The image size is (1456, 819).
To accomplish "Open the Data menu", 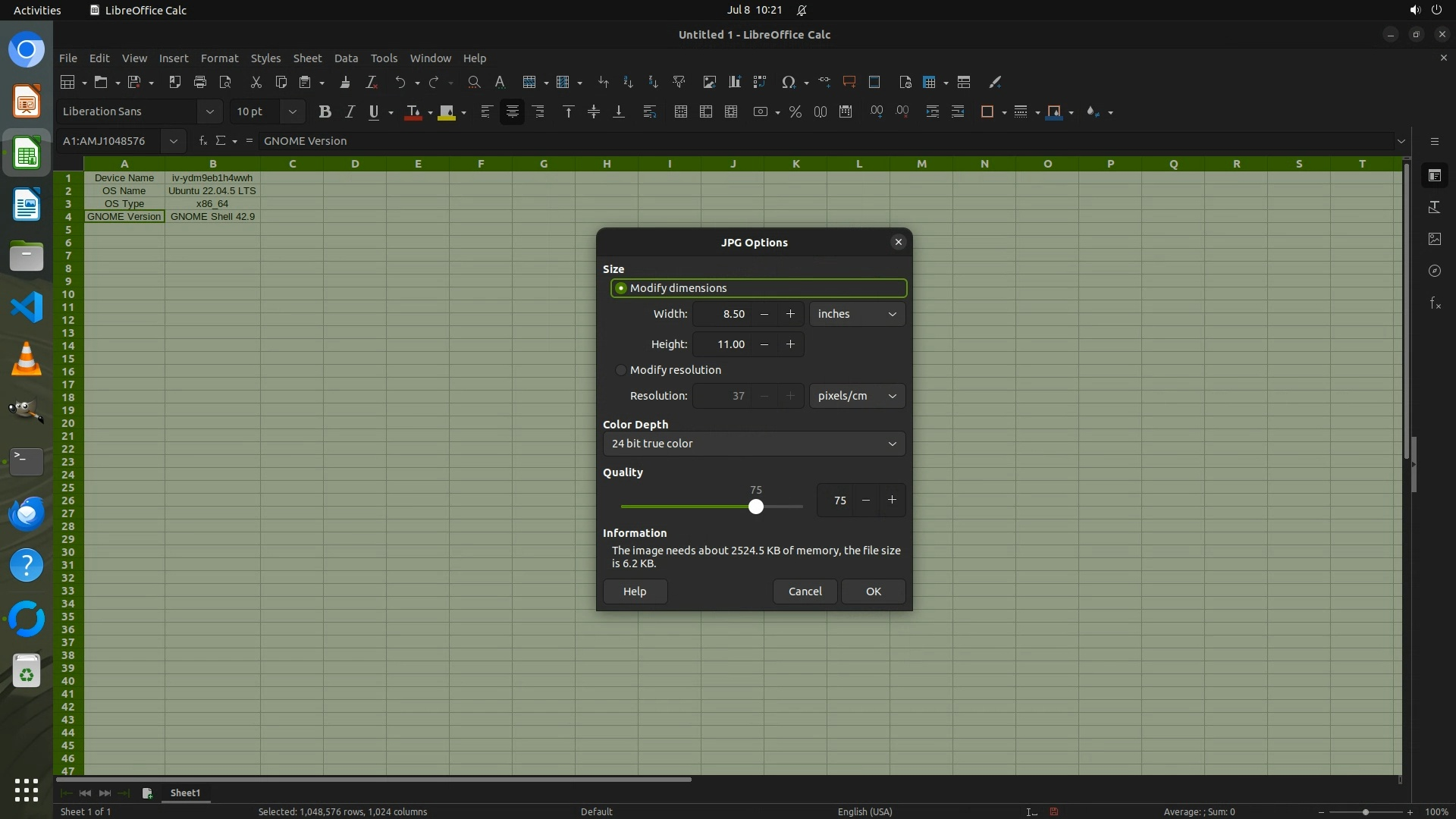I will pyautogui.click(x=346, y=58).
